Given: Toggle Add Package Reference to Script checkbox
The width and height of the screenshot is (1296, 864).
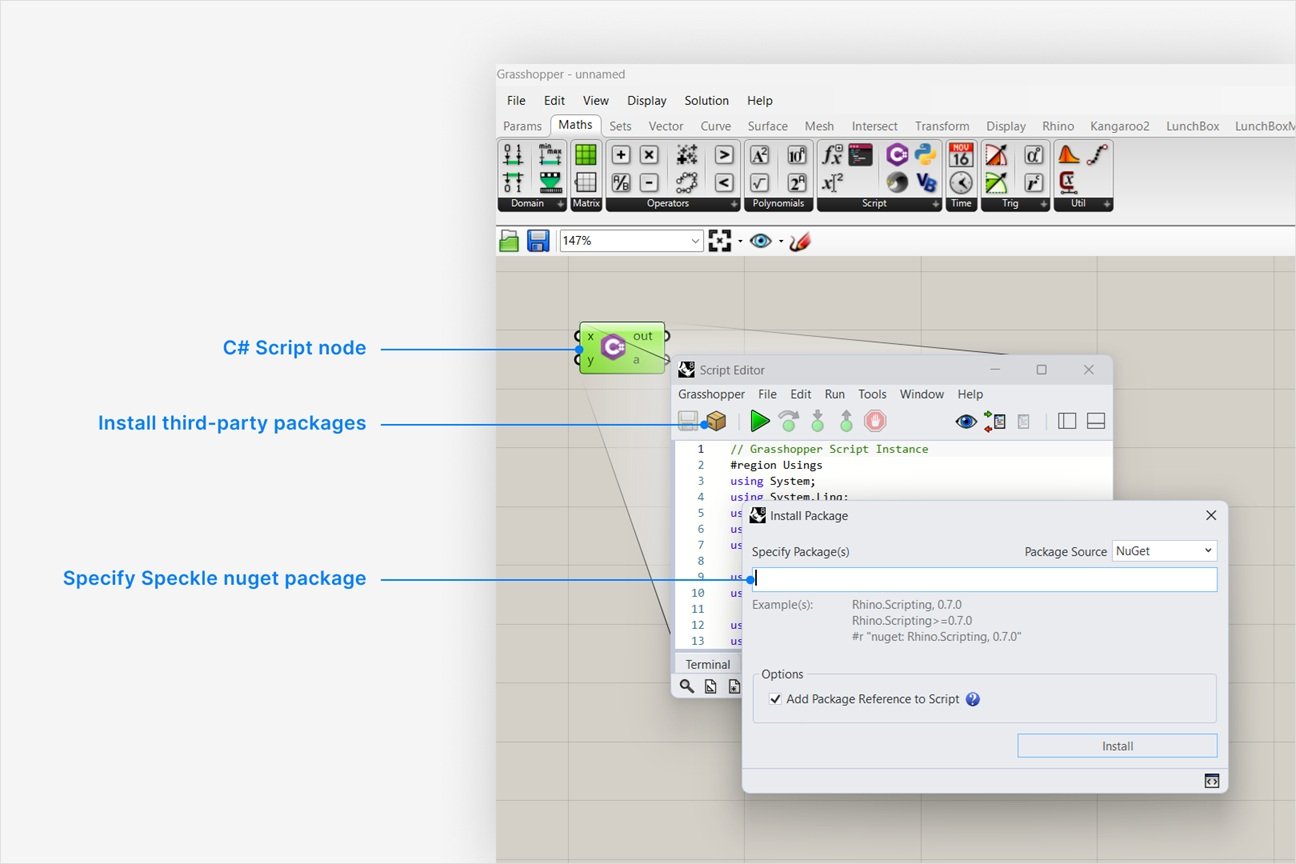Looking at the screenshot, I should point(775,699).
